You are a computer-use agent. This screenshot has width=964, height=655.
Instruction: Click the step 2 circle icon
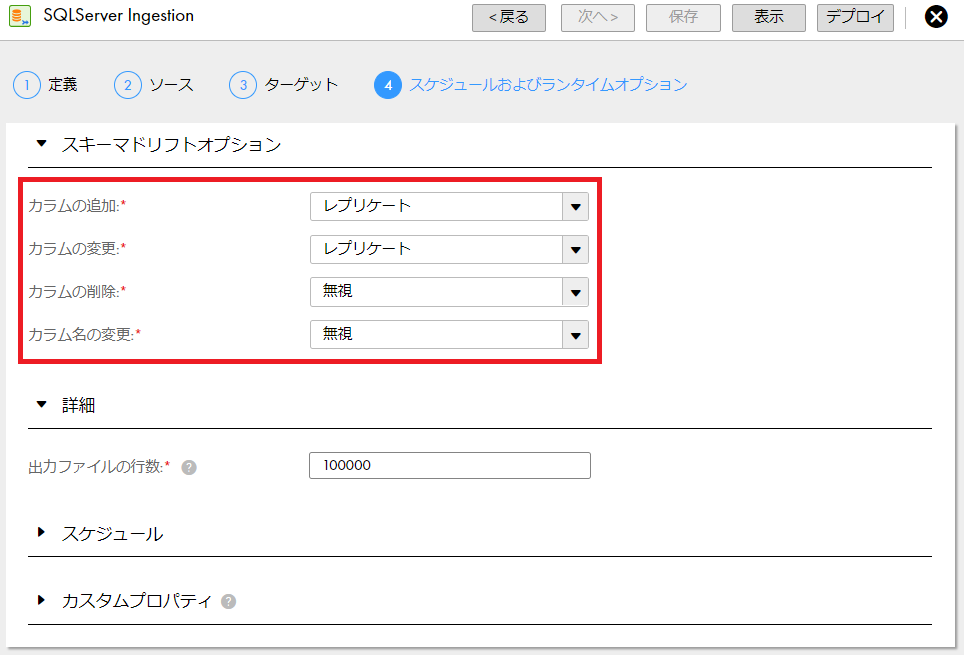pyautogui.click(x=128, y=85)
